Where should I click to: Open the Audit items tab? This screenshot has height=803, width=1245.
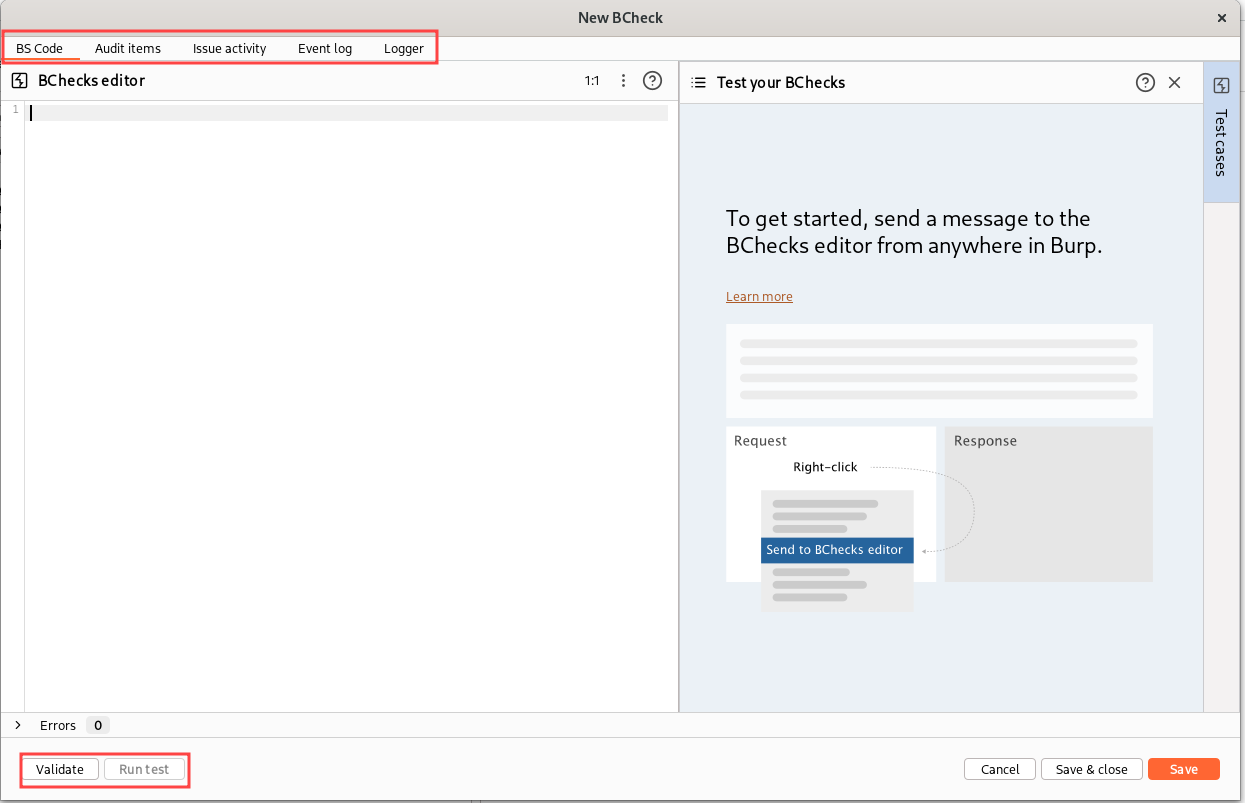pyautogui.click(x=128, y=48)
